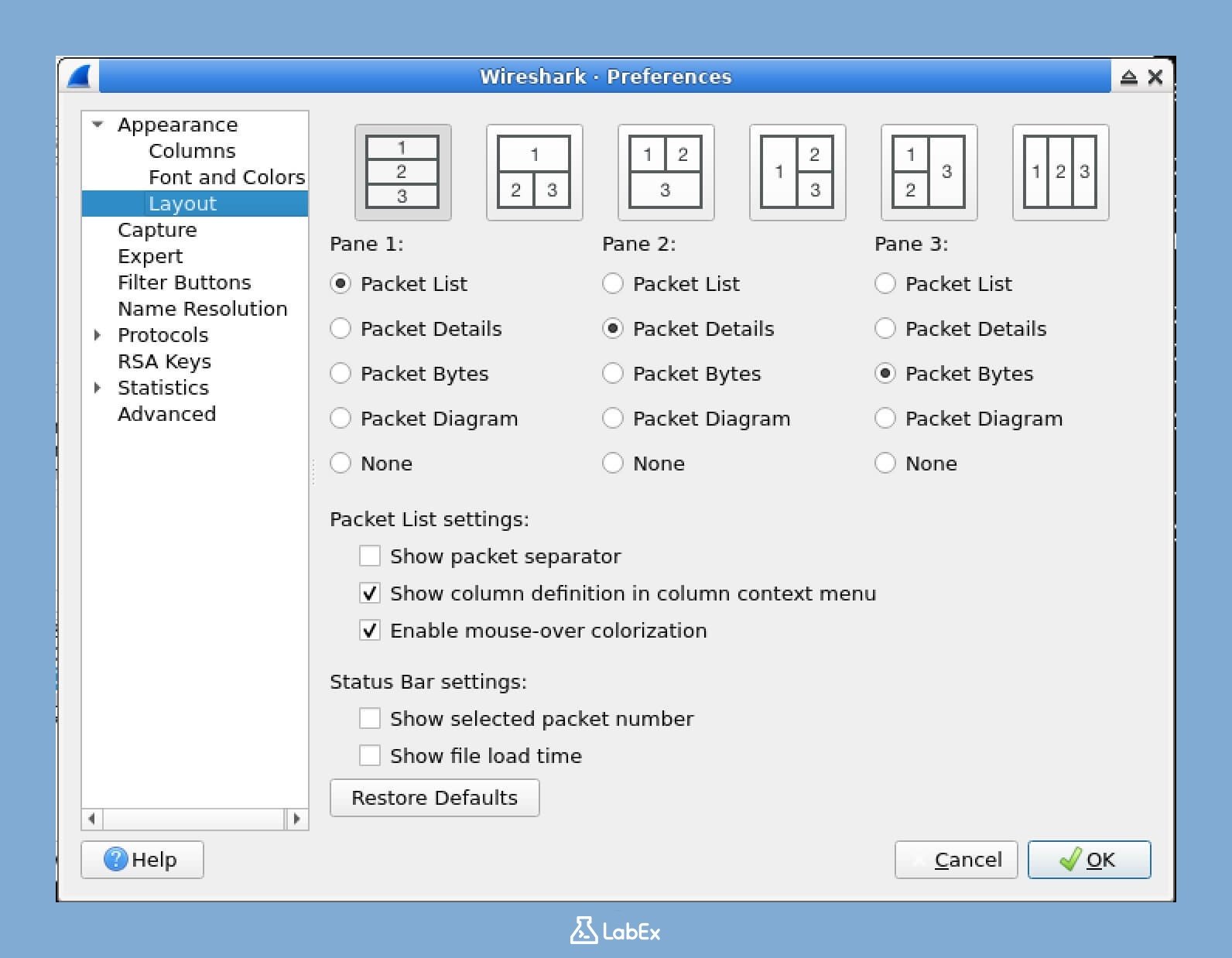Set Pane 3 to Packet Details

click(960, 329)
